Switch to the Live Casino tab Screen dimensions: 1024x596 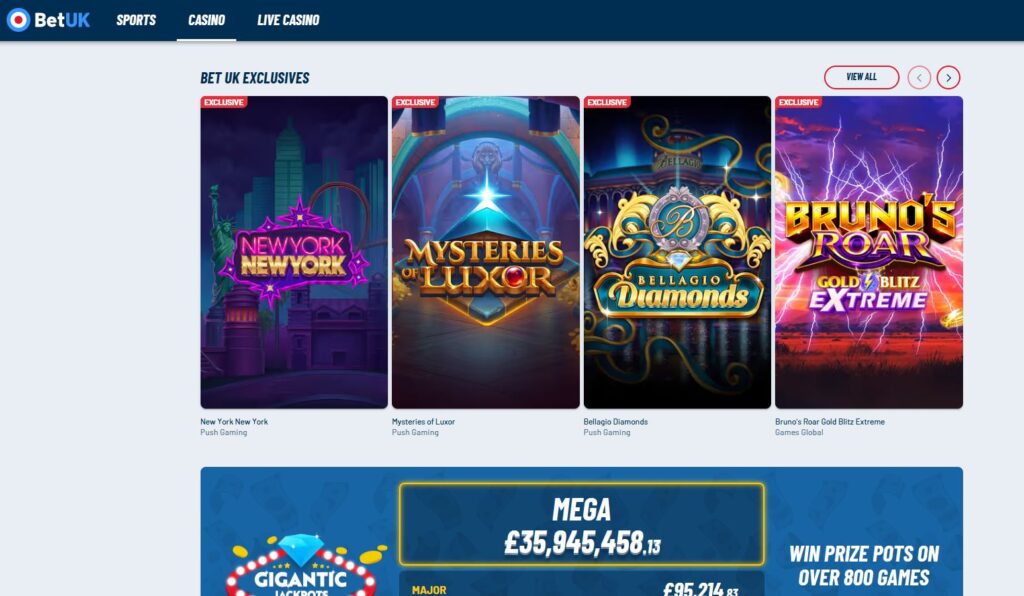click(288, 20)
